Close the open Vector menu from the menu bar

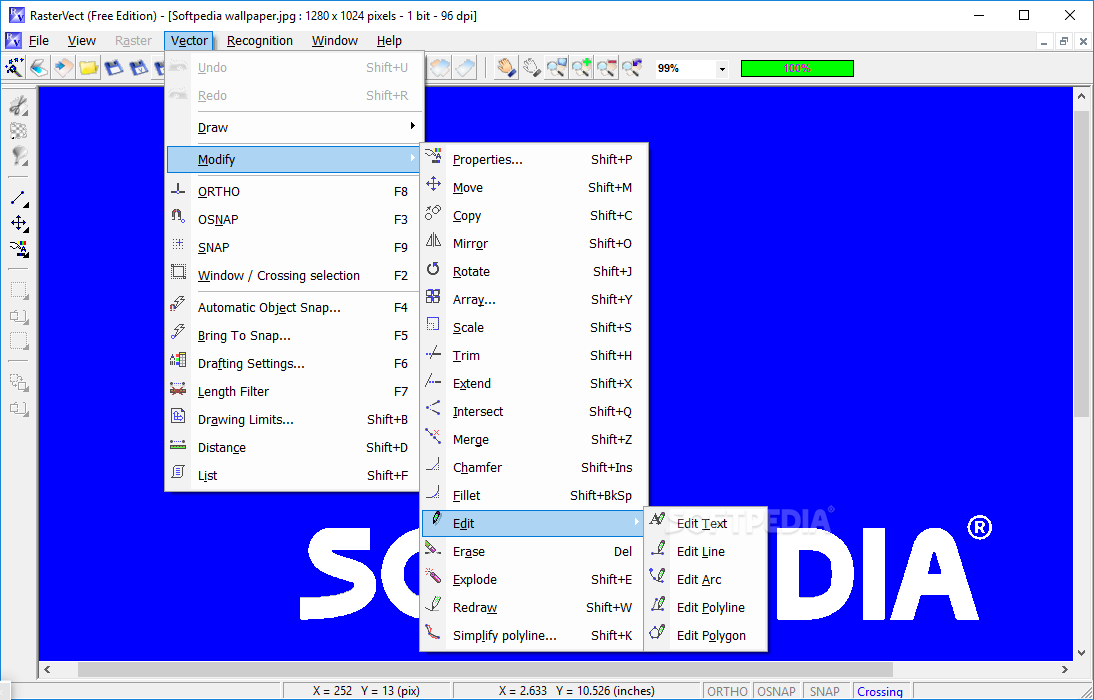189,40
